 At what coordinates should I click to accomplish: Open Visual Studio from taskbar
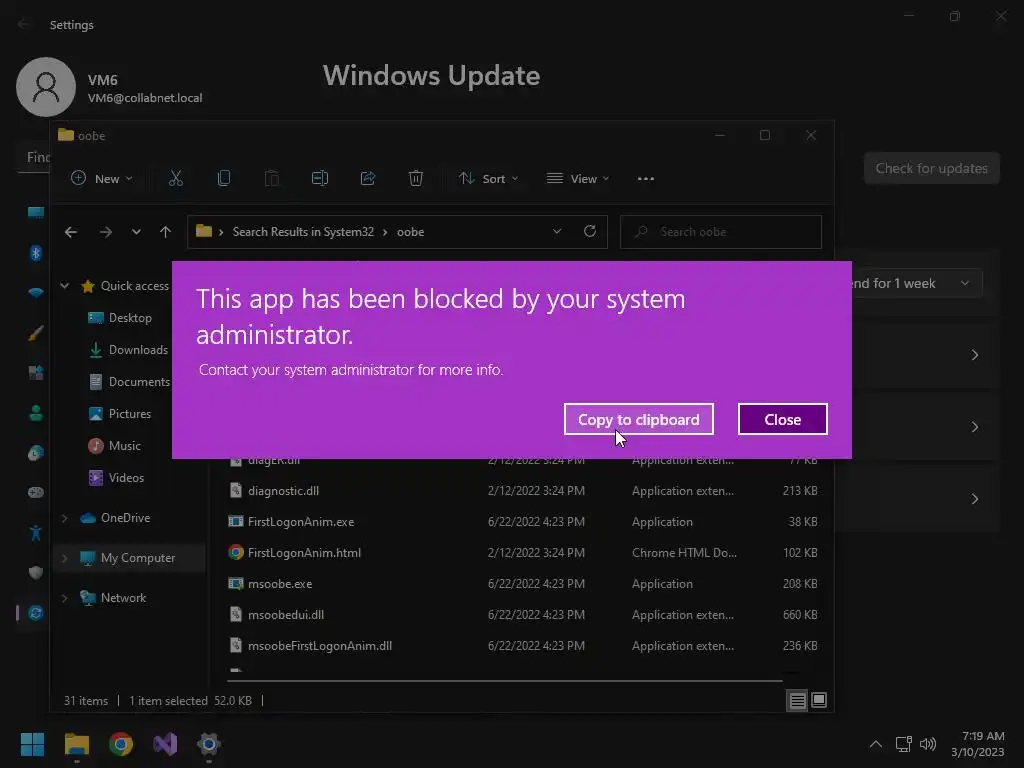coord(165,744)
